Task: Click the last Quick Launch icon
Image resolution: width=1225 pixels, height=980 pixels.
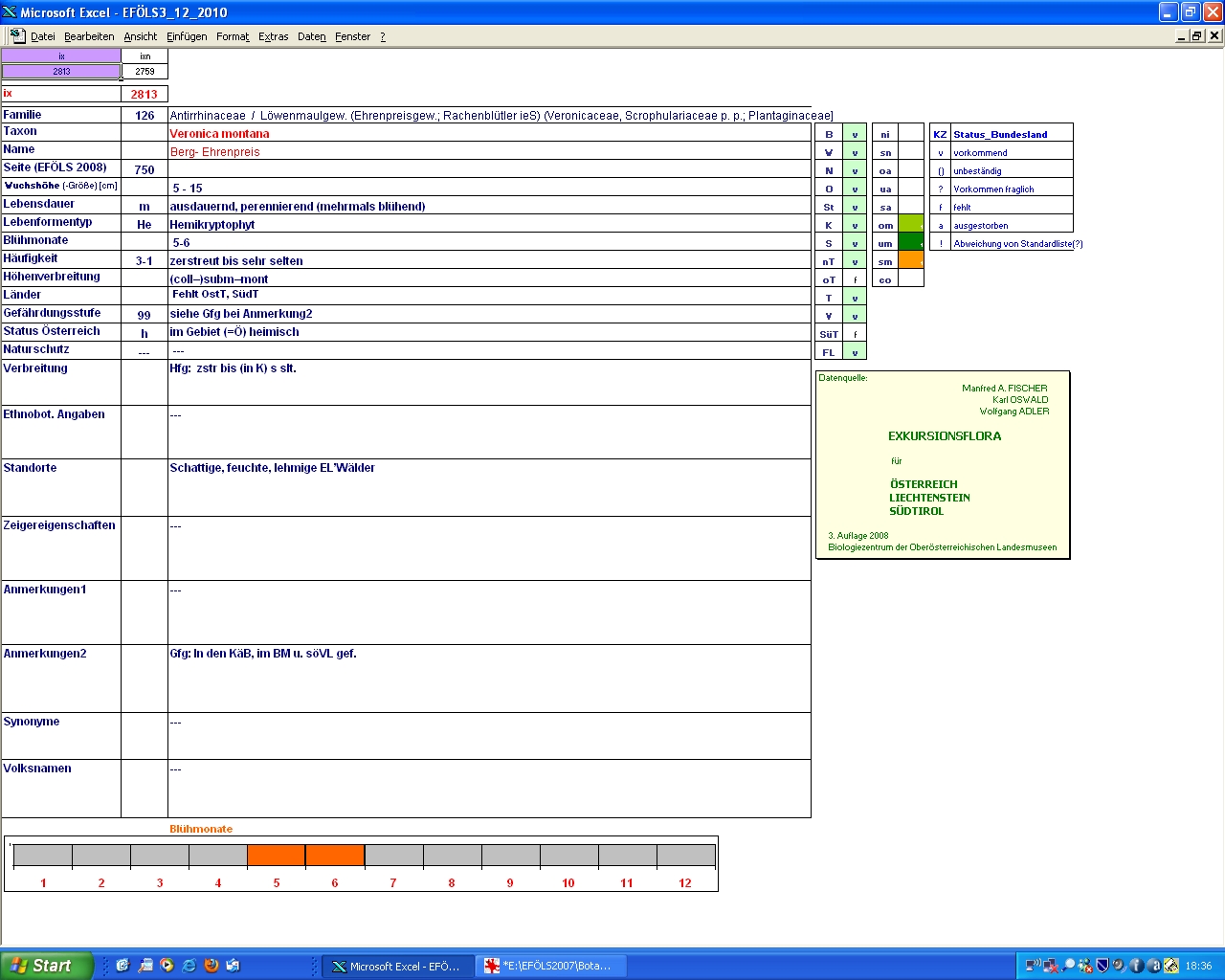Action: pyautogui.click(x=233, y=966)
